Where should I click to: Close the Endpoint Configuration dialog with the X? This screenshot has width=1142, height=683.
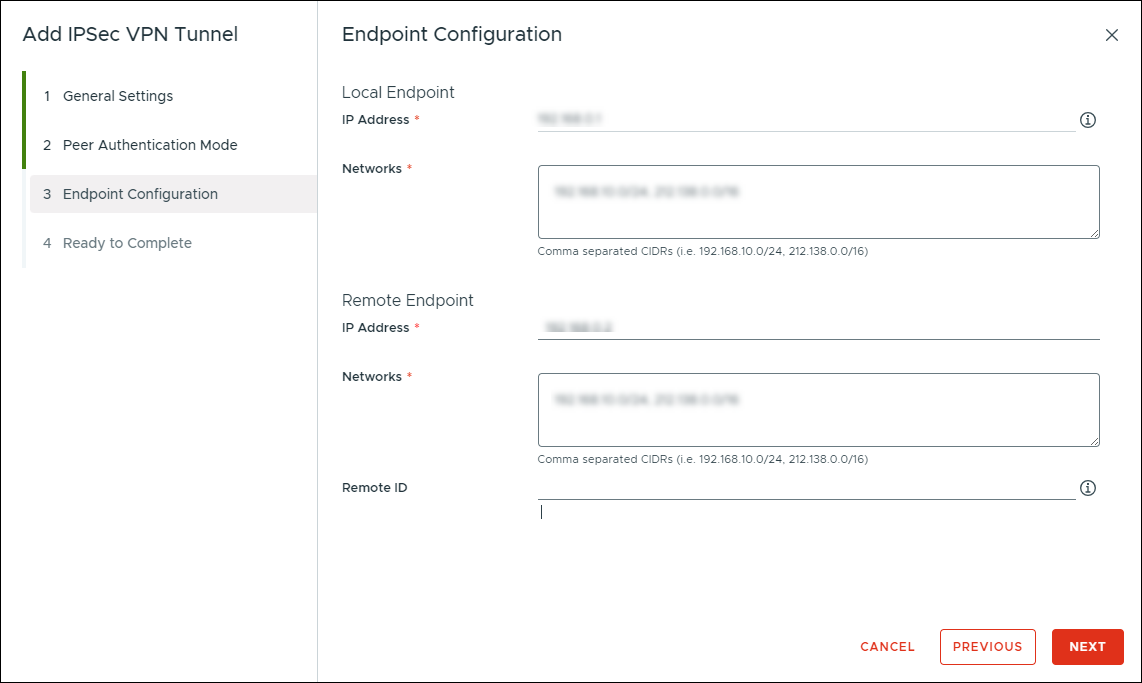(x=1112, y=35)
